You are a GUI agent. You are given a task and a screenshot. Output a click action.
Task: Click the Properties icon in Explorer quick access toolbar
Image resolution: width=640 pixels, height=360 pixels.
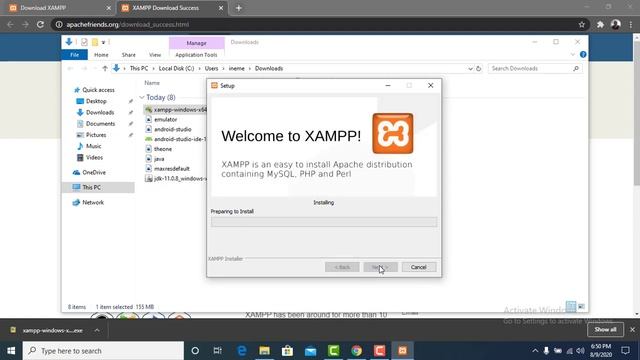(84, 42)
